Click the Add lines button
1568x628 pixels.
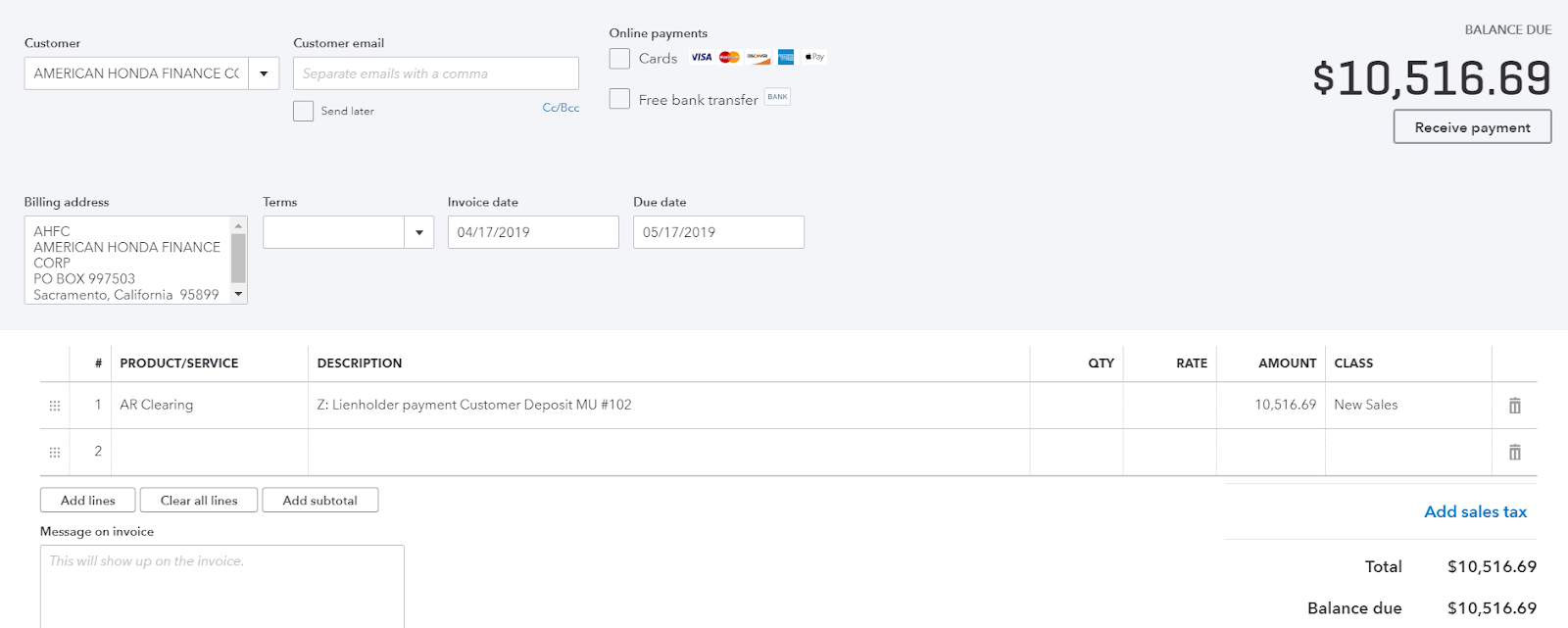88,500
